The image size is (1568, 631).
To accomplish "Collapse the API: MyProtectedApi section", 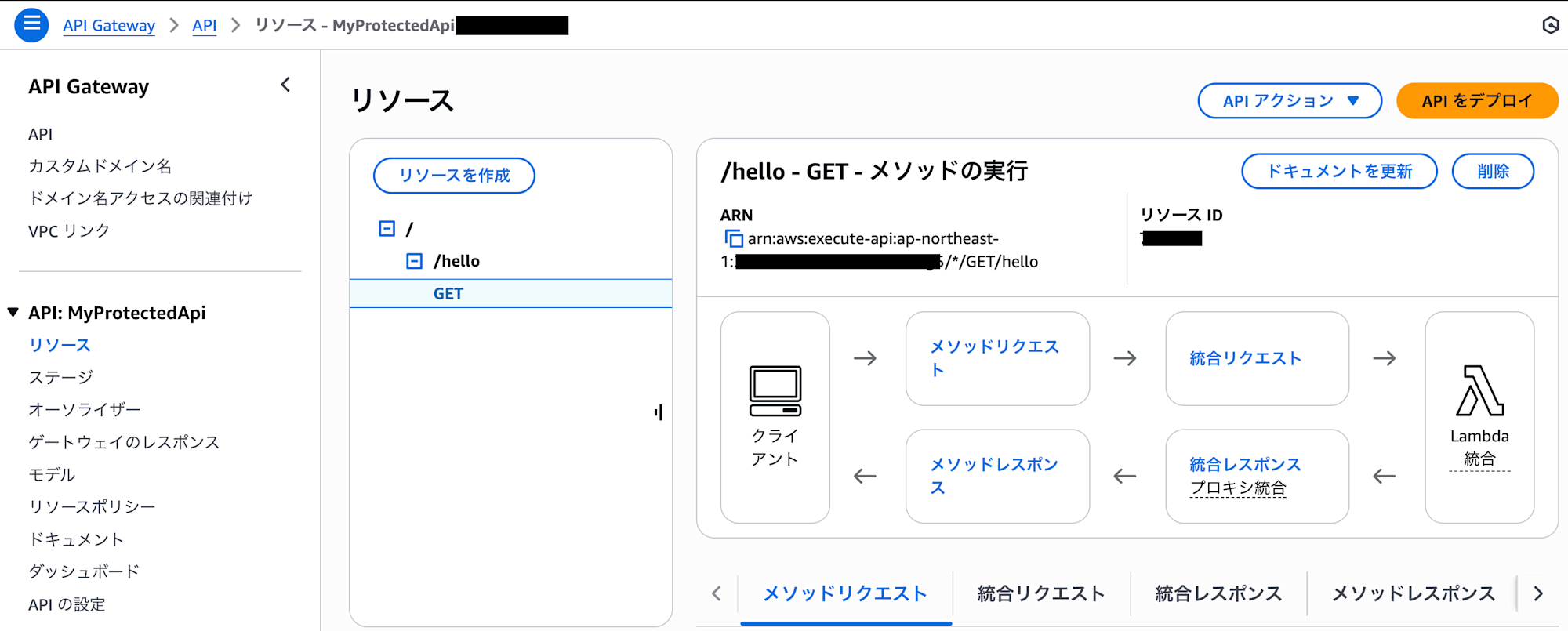I will point(13,313).
